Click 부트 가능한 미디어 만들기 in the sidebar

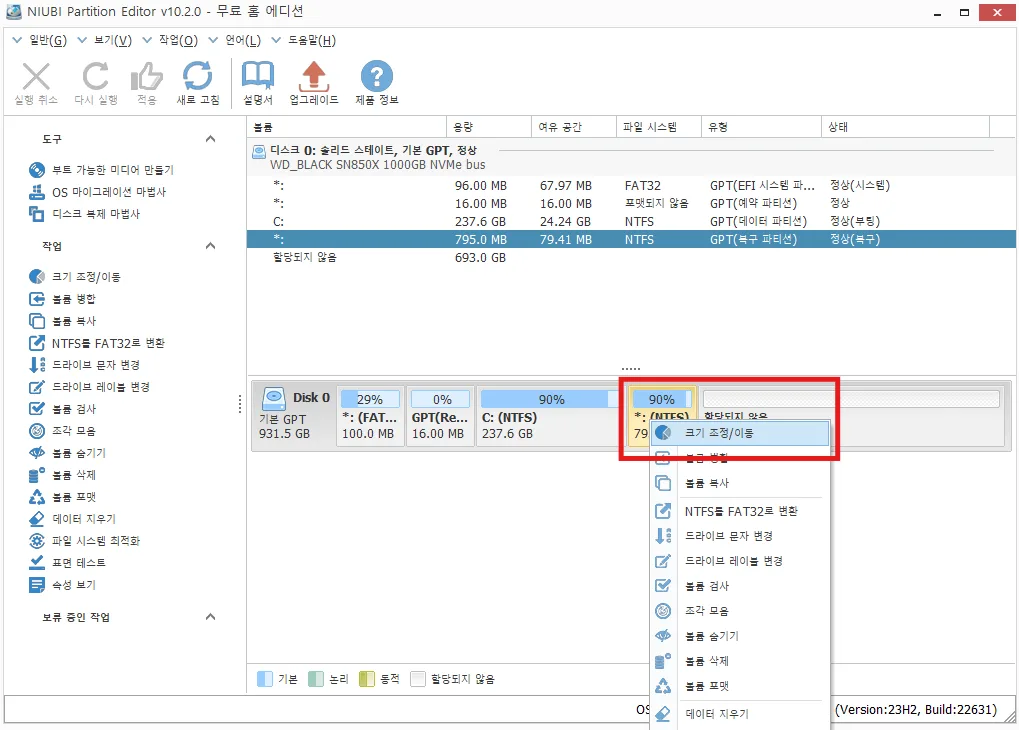101,170
